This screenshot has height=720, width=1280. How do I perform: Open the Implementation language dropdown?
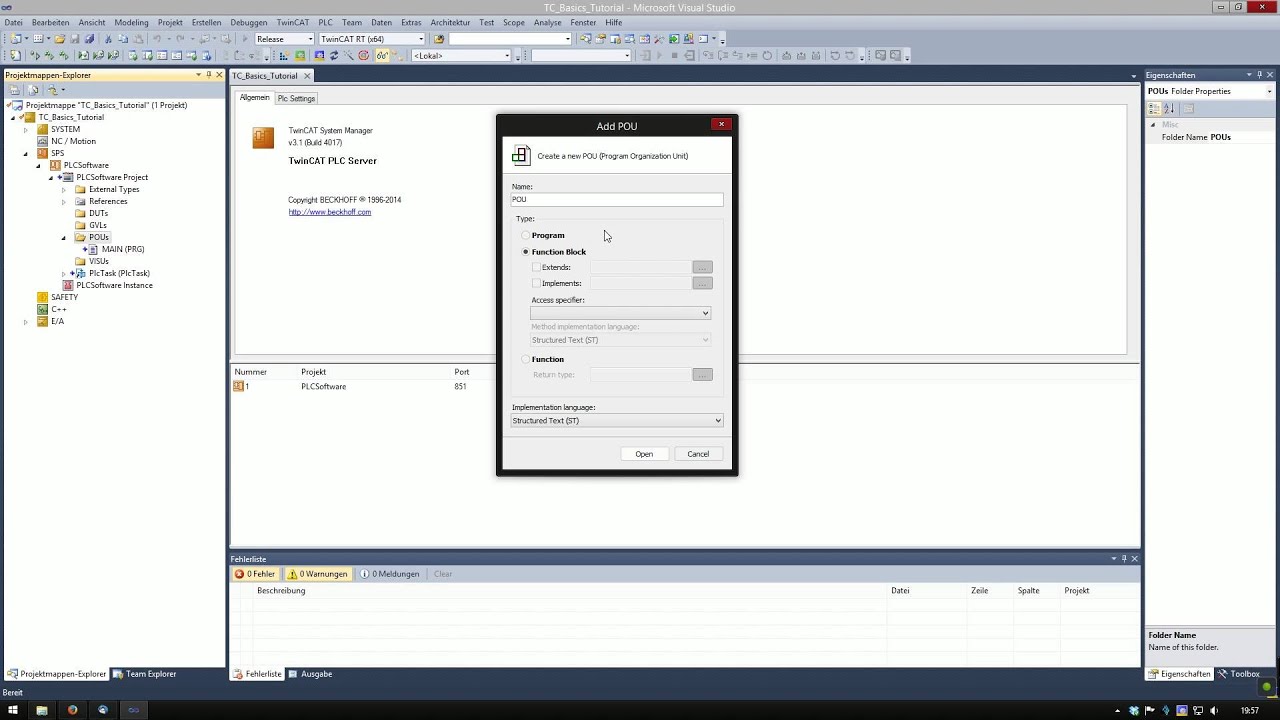(617, 421)
